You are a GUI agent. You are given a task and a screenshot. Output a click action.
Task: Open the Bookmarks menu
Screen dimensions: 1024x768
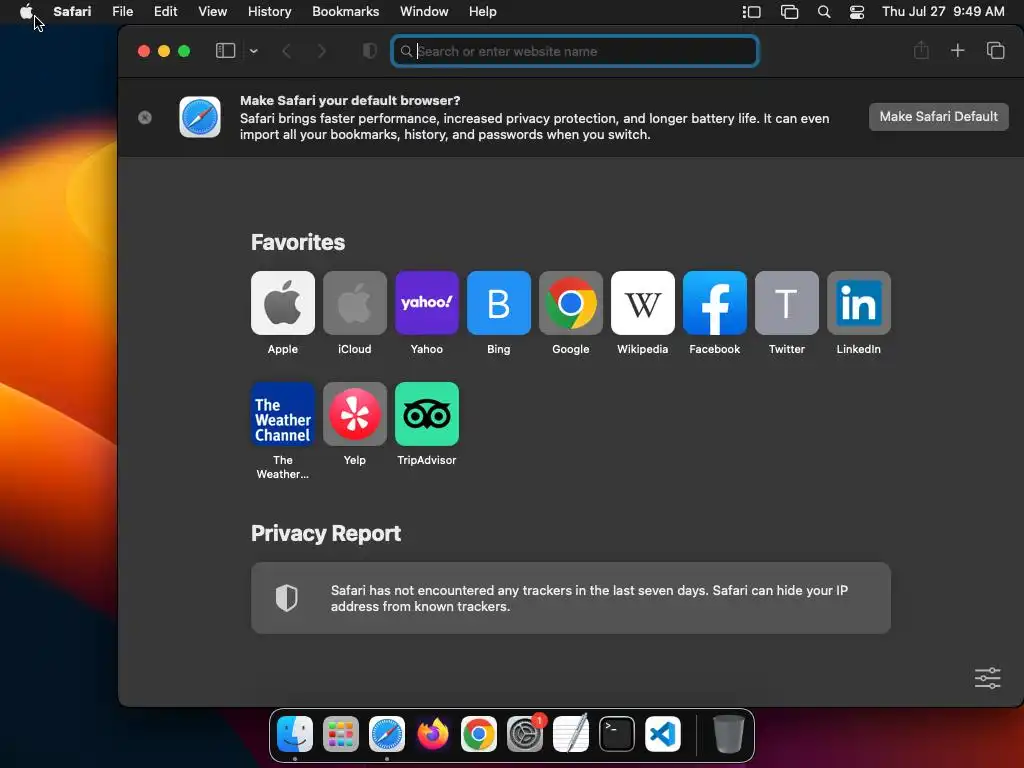pos(345,12)
